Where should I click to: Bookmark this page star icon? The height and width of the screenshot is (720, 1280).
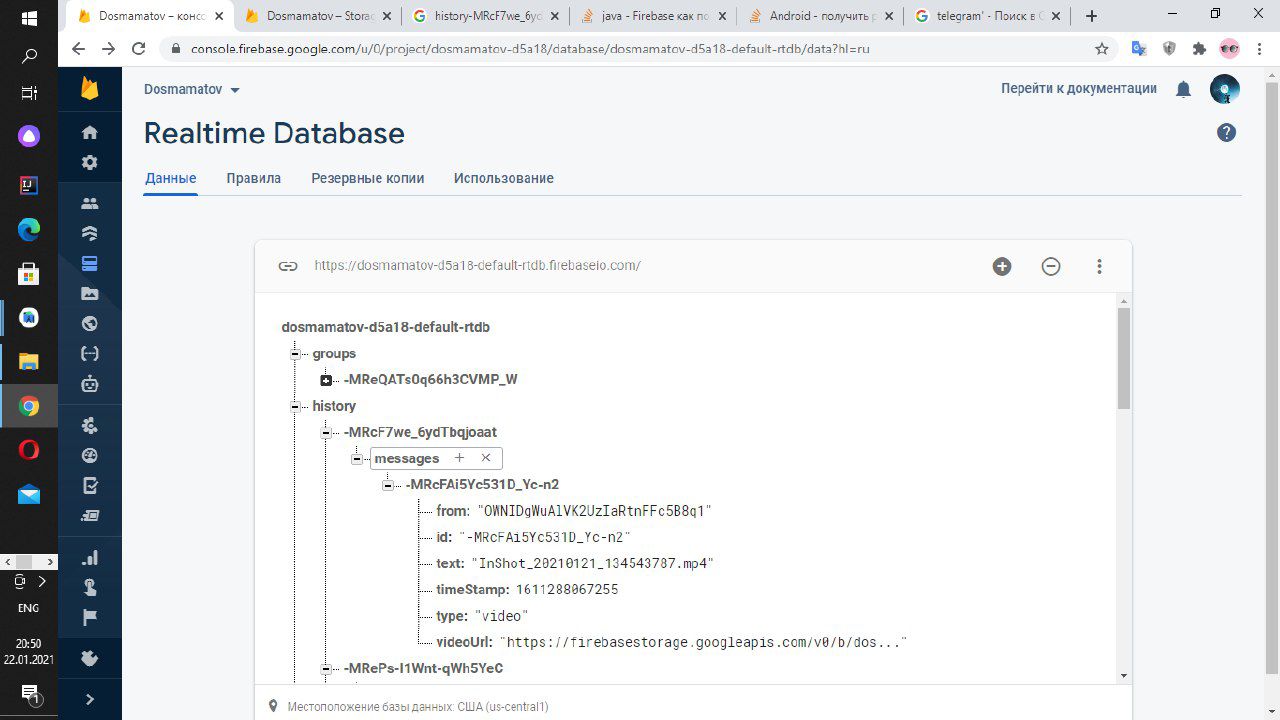[1102, 48]
